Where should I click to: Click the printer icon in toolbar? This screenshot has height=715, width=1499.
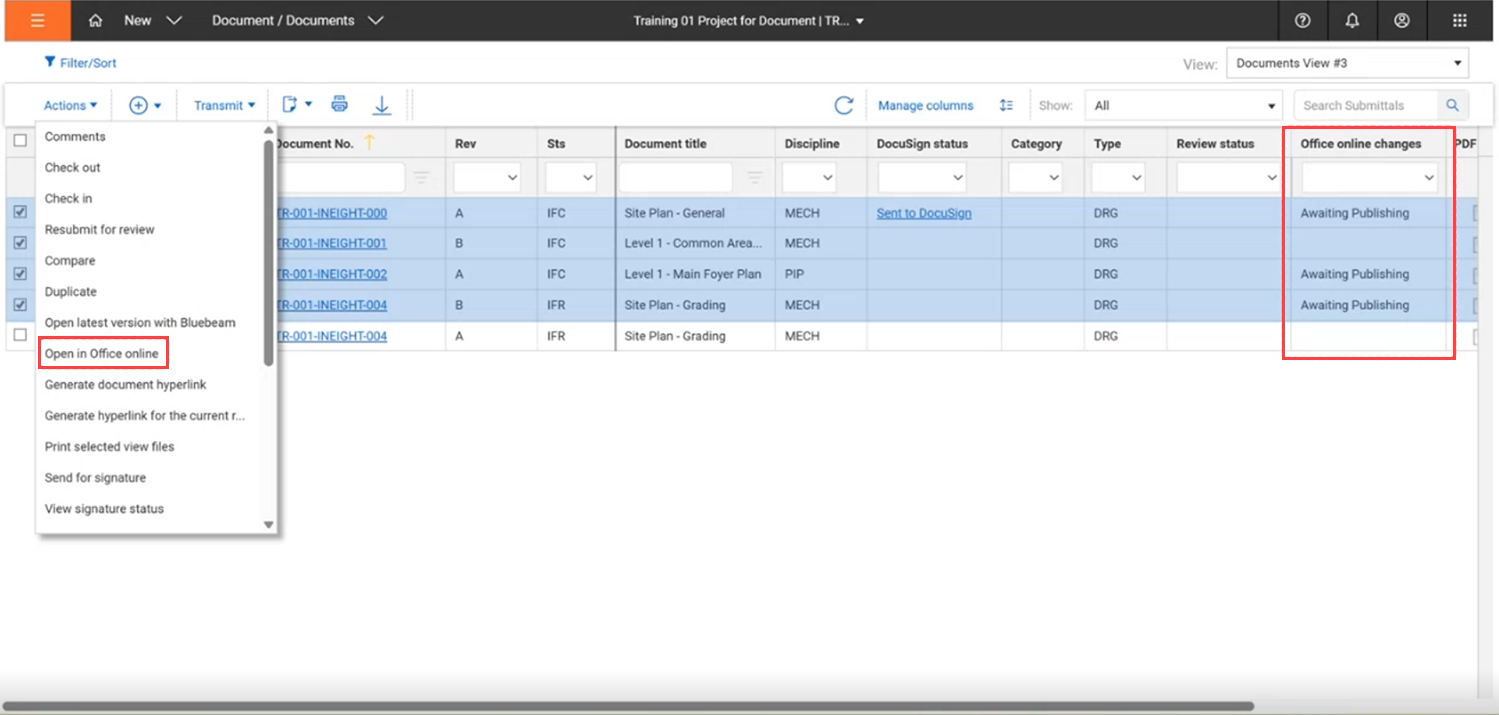pos(339,104)
